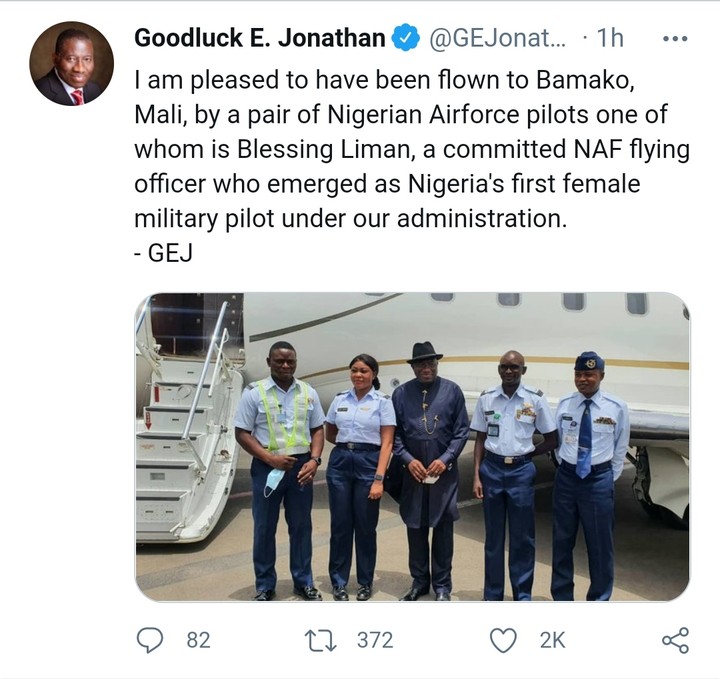Click the reply speech bubble icon
Image resolution: width=720 pixels, height=679 pixels.
pos(149,639)
